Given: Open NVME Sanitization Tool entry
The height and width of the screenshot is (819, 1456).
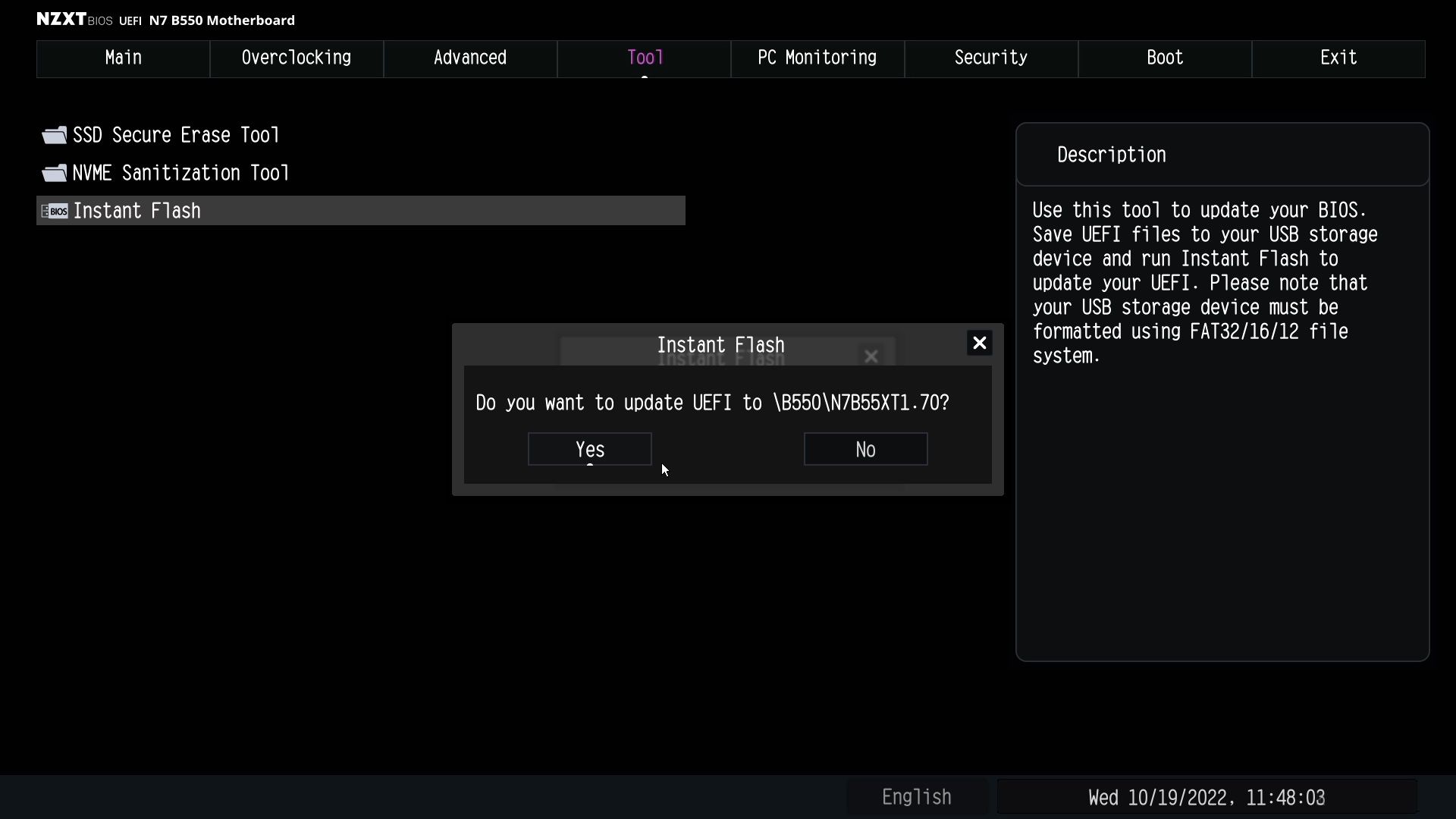Looking at the screenshot, I should (181, 173).
